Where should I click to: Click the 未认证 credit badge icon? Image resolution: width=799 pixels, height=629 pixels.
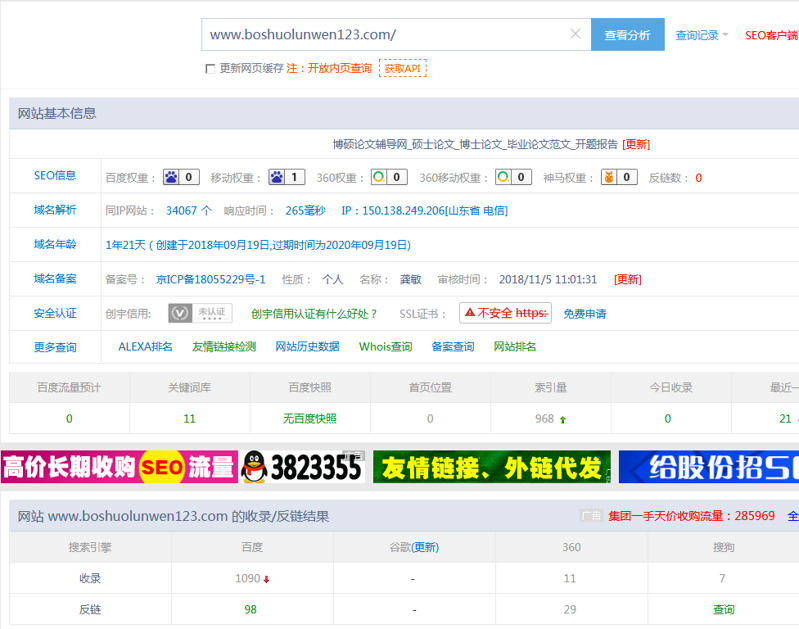click(x=200, y=313)
